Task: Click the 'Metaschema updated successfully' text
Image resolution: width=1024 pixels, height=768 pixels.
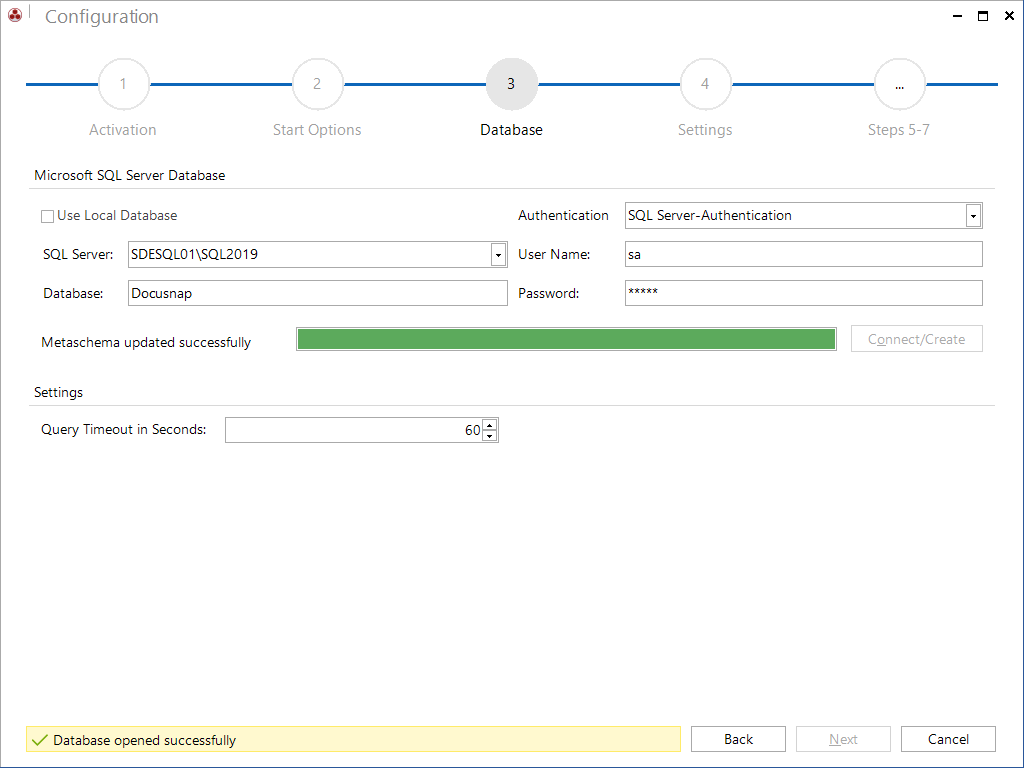Action: [146, 342]
